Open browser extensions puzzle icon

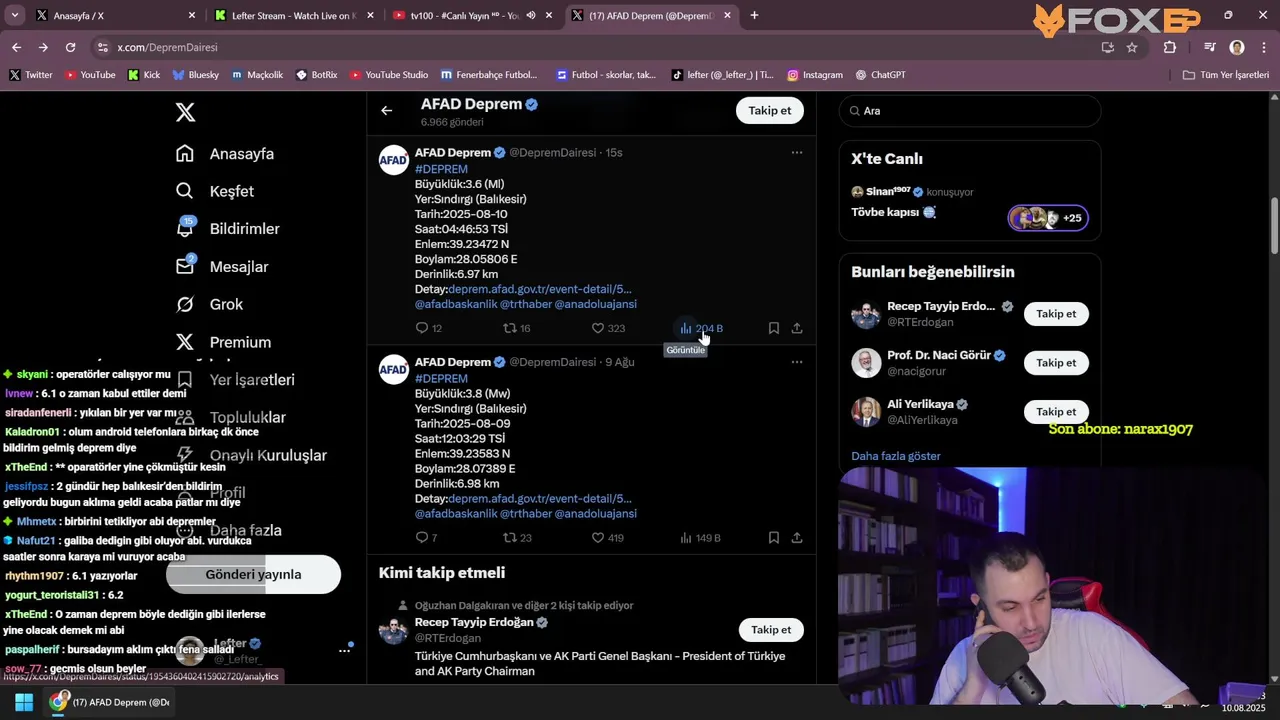(x=1170, y=47)
